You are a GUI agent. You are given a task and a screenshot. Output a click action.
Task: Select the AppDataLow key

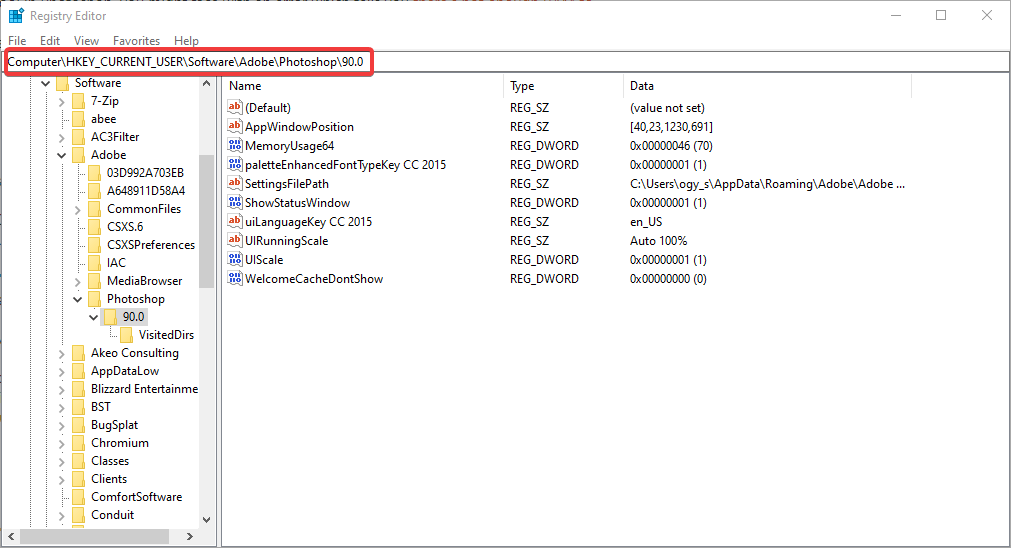coord(125,371)
